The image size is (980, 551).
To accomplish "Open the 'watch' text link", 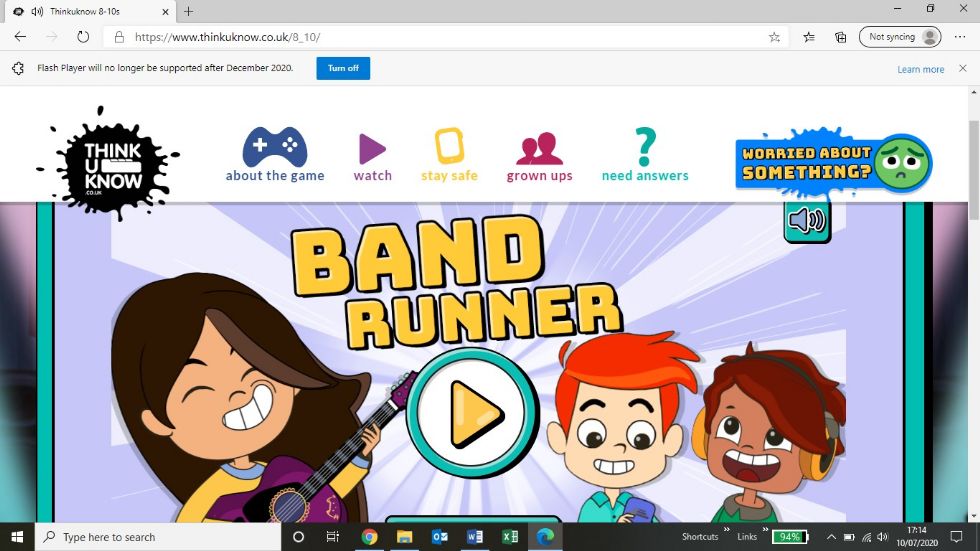I will click(372, 176).
